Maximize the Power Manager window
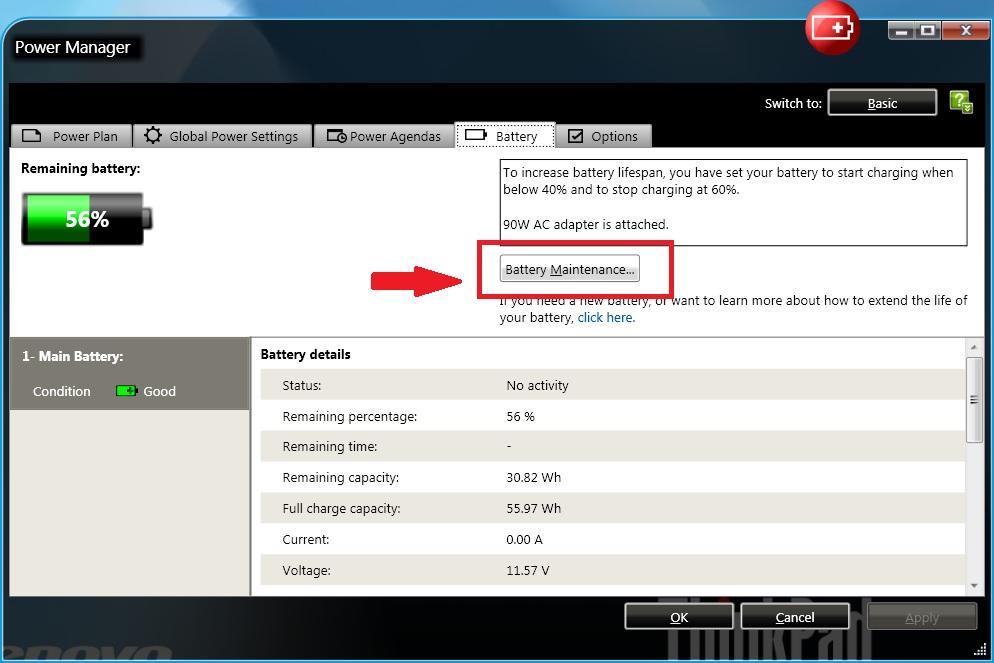 pos(927,30)
